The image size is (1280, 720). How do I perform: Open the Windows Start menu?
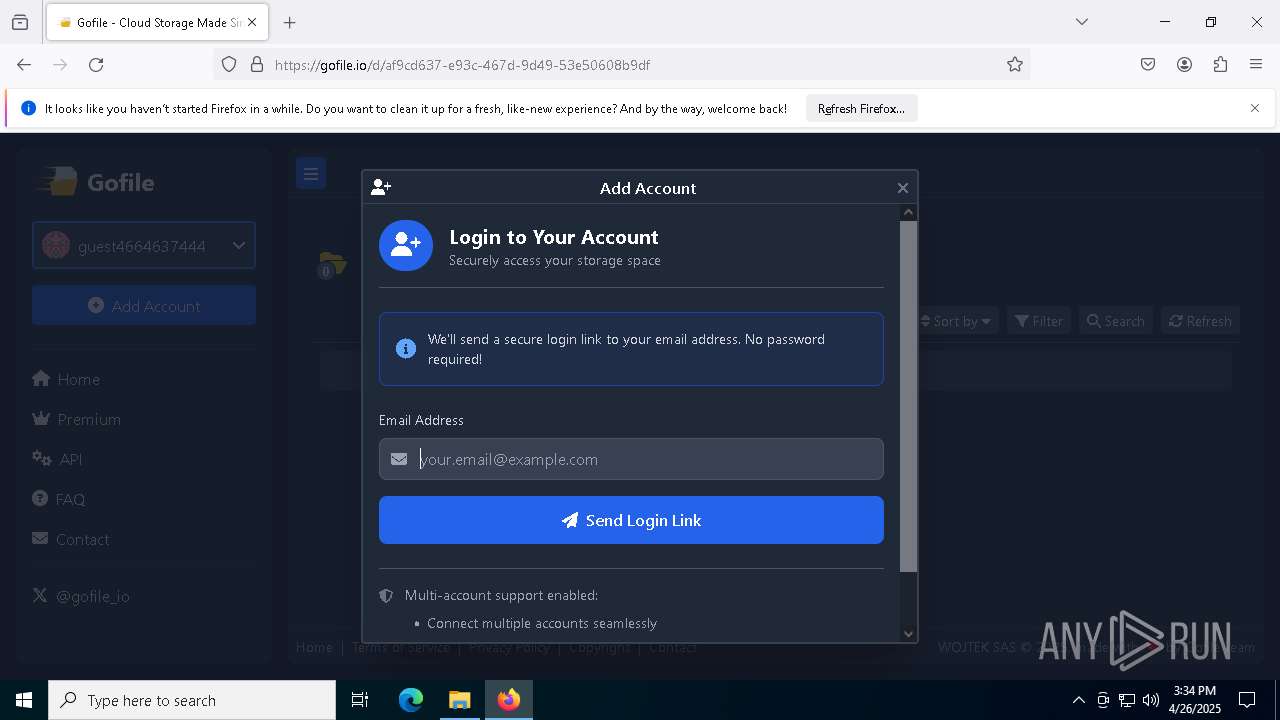point(24,700)
